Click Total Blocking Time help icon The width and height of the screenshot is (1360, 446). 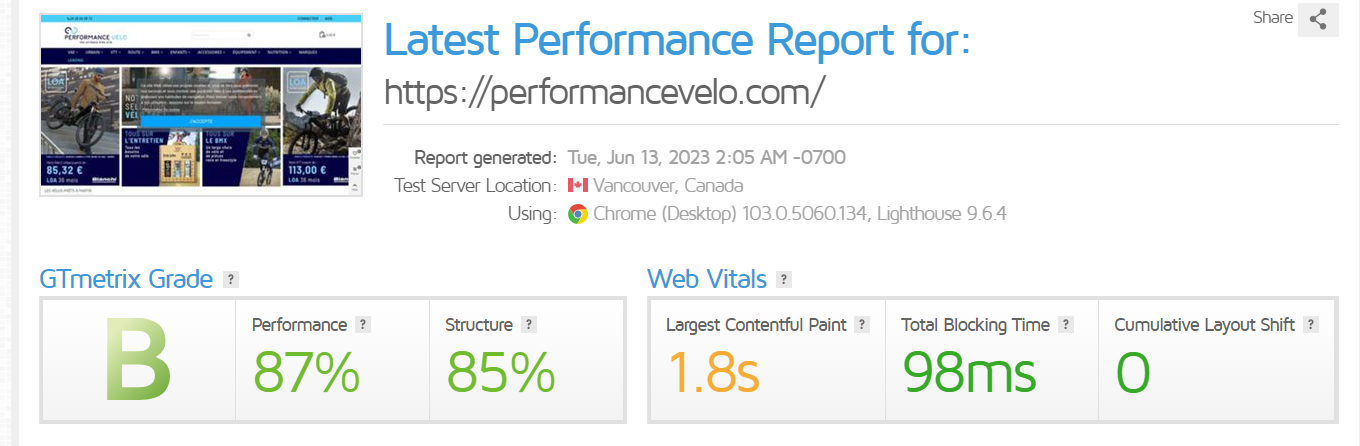pos(1066,325)
